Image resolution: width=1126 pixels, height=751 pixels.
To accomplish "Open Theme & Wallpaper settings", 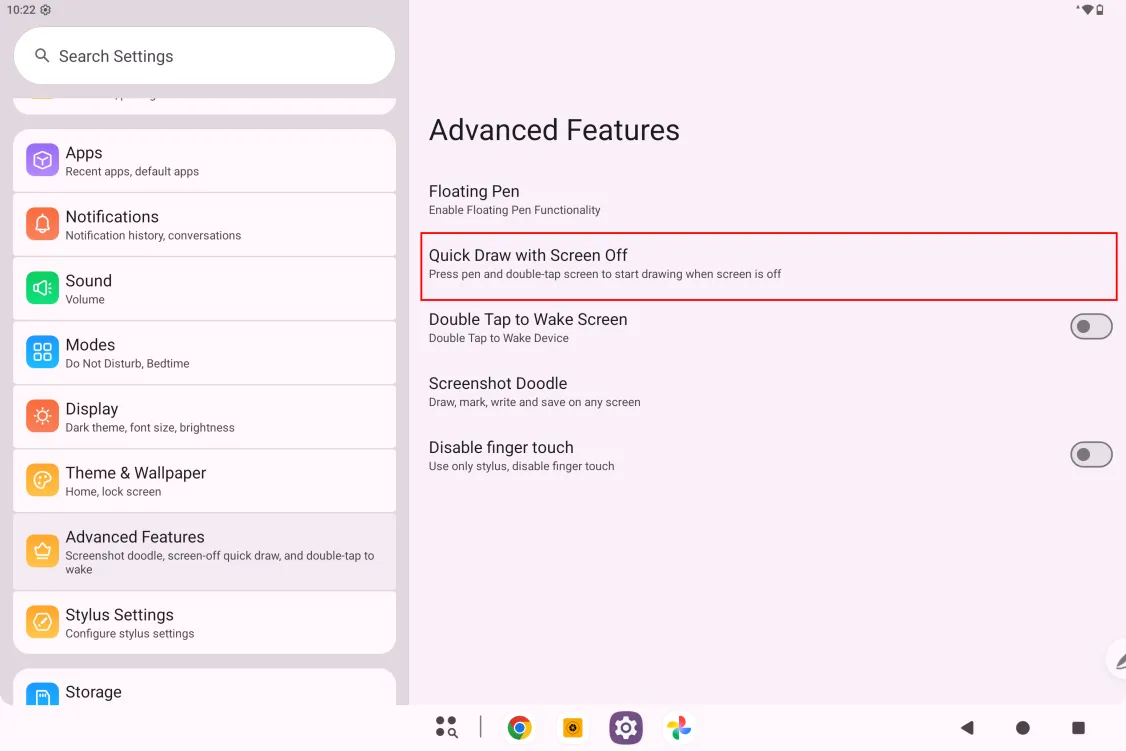I will click(x=205, y=480).
